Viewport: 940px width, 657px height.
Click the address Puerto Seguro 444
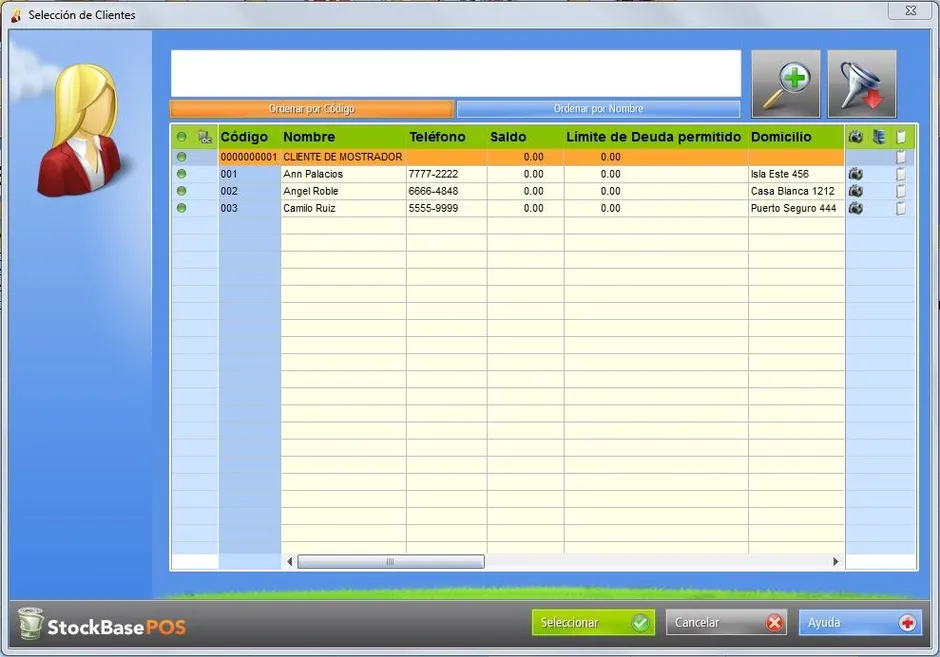coord(794,208)
